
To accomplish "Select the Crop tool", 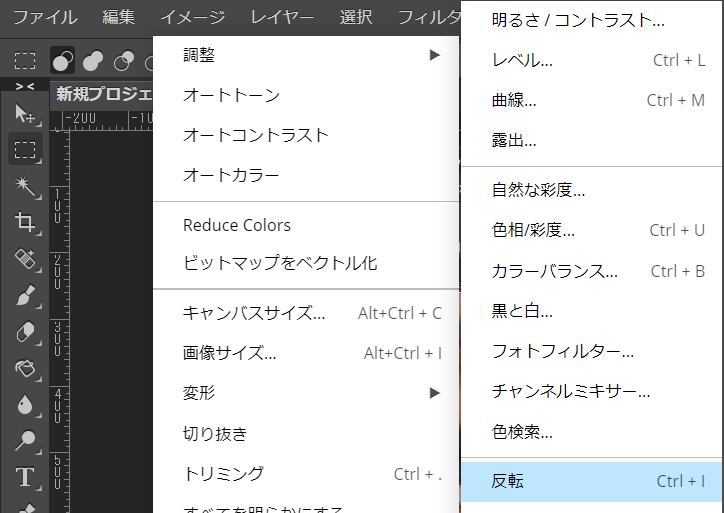I will pyautogui.click(x=25, y=222).
